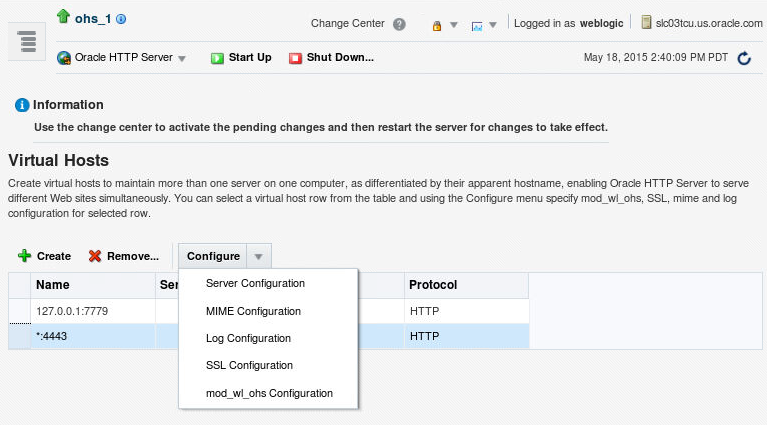
Task: Click Shut Down... button label
Action: click(x=340, y=57)
